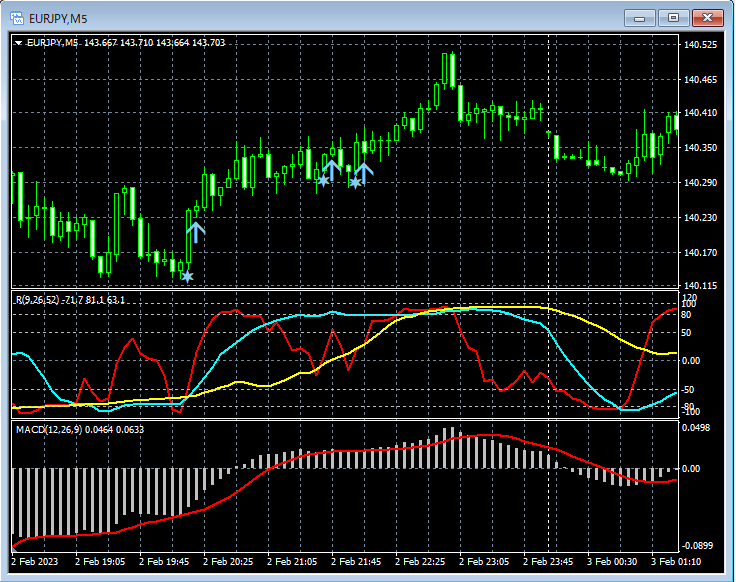Click the 140.115 price on the price scale
The height and width of the screenshot is (582, 736).
point(701,286)
